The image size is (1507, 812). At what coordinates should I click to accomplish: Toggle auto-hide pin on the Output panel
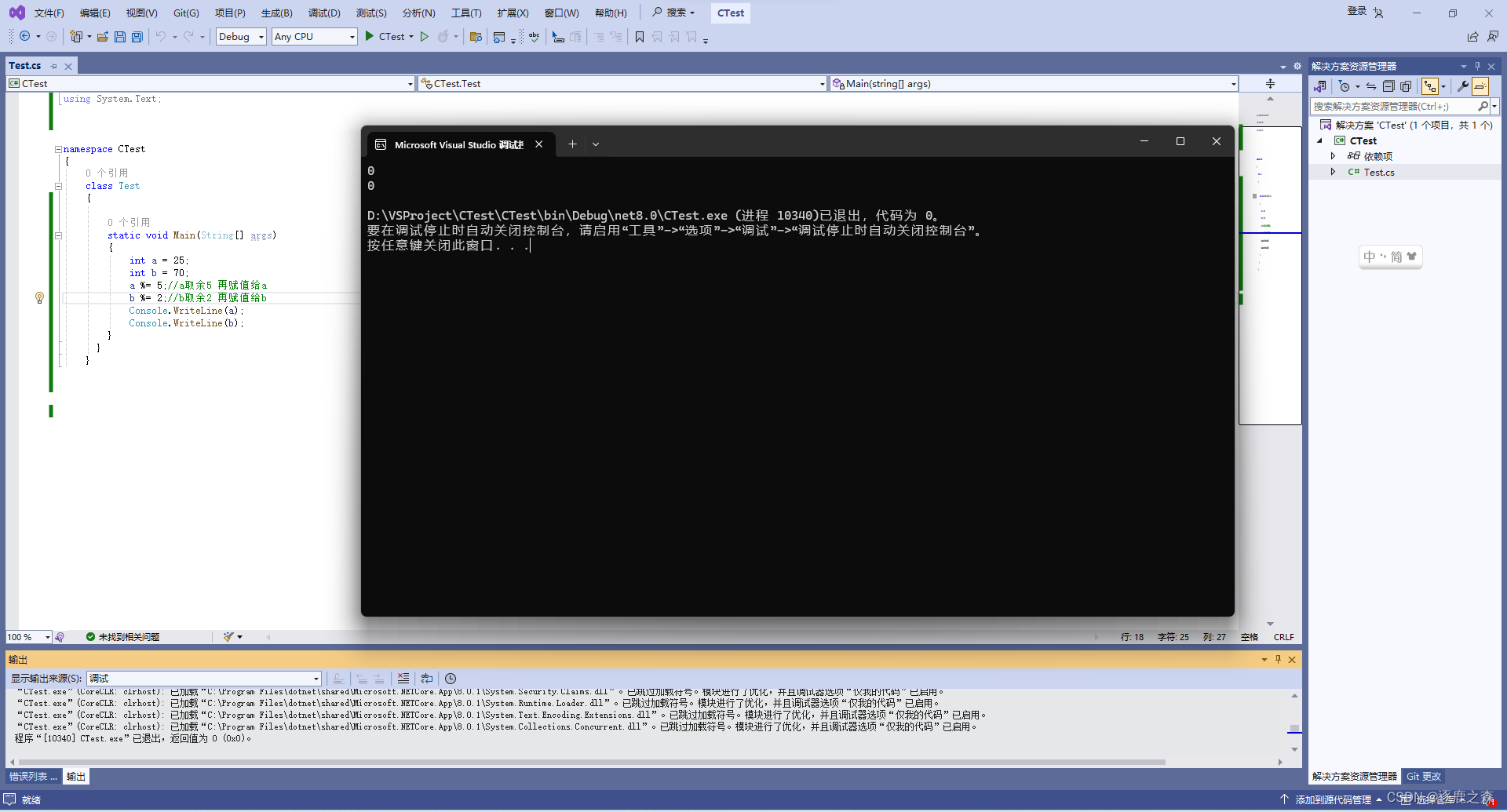(x=1278, y=660)
